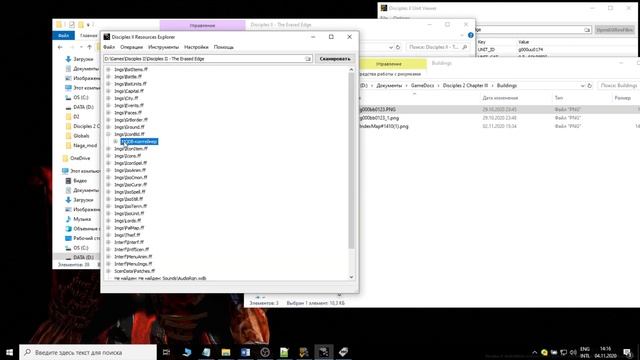The width and height of the screenshot is (640, 360).
Task: Expand the Imgs\Lords.ff node
Action: (x=108, y=220)
